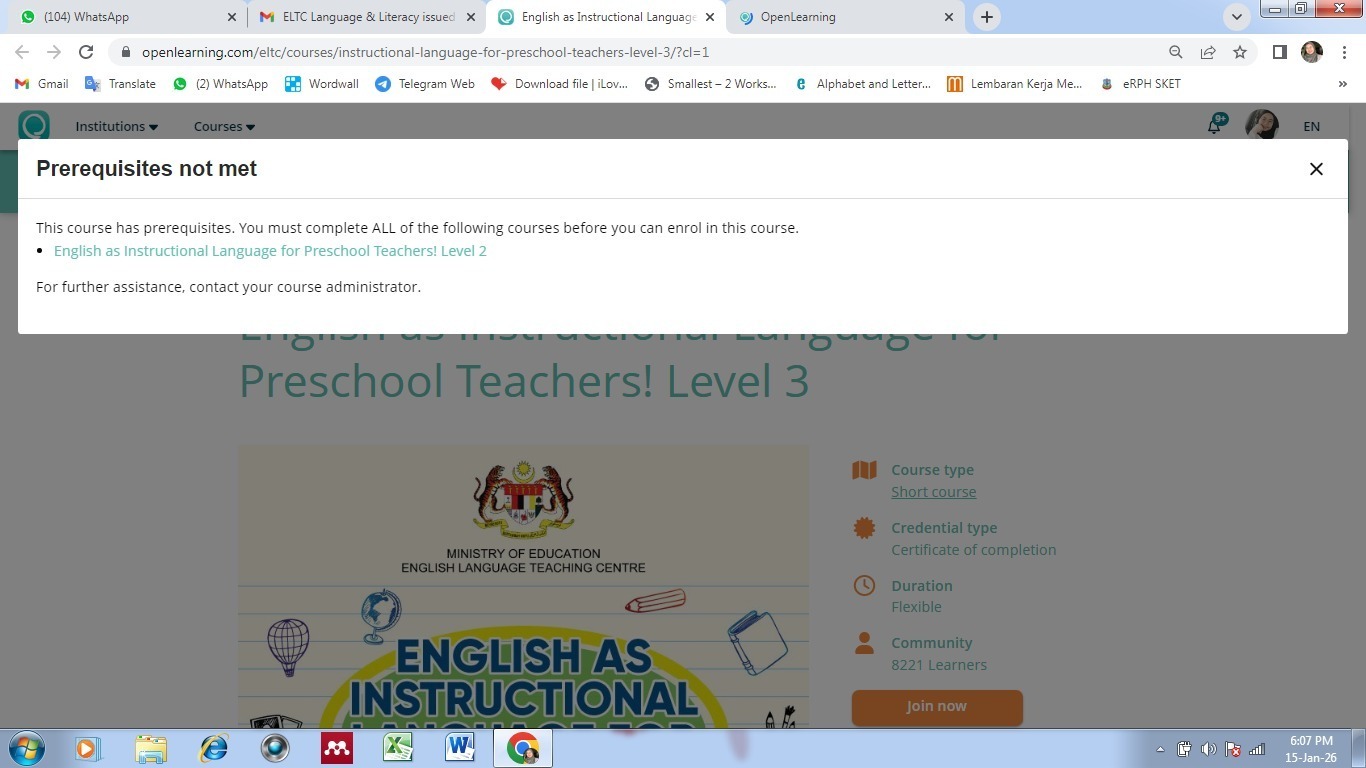Open the Gmail bookmark

pos(42,84)
